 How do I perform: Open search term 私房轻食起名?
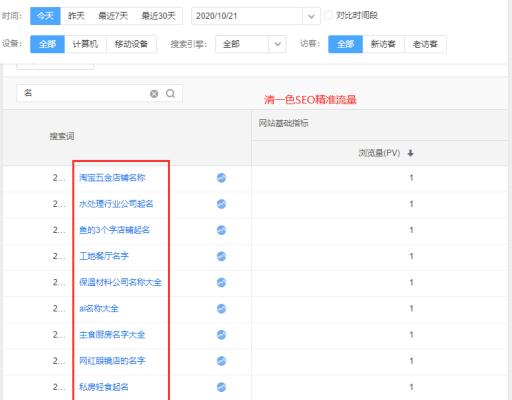click(104, 387)
